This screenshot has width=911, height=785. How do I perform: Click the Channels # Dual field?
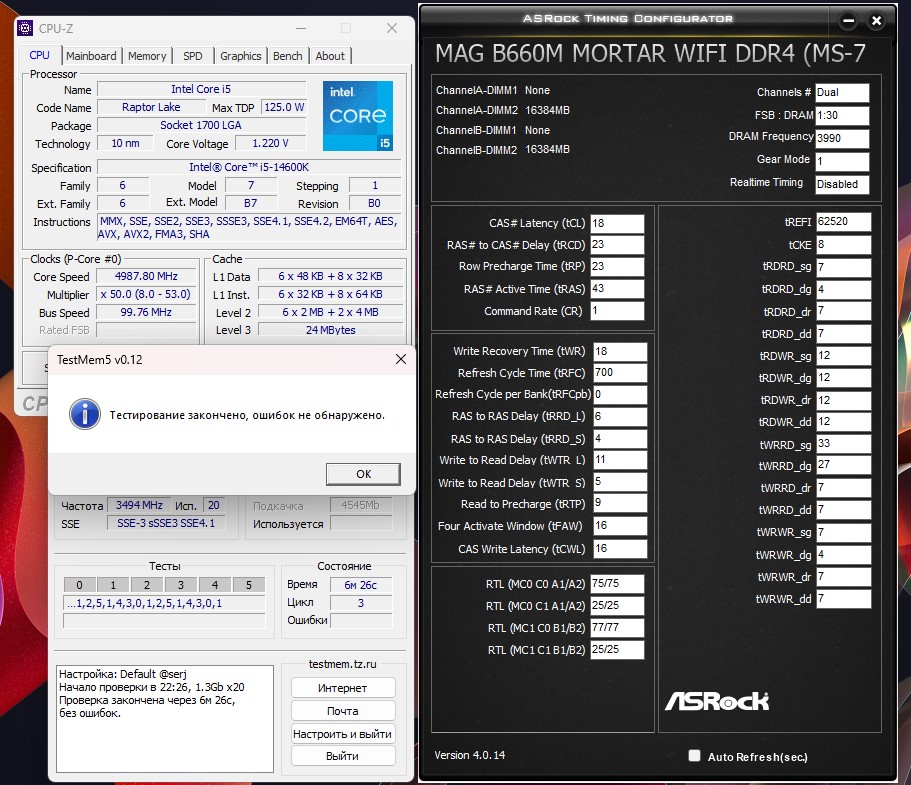tap(842, 92)
